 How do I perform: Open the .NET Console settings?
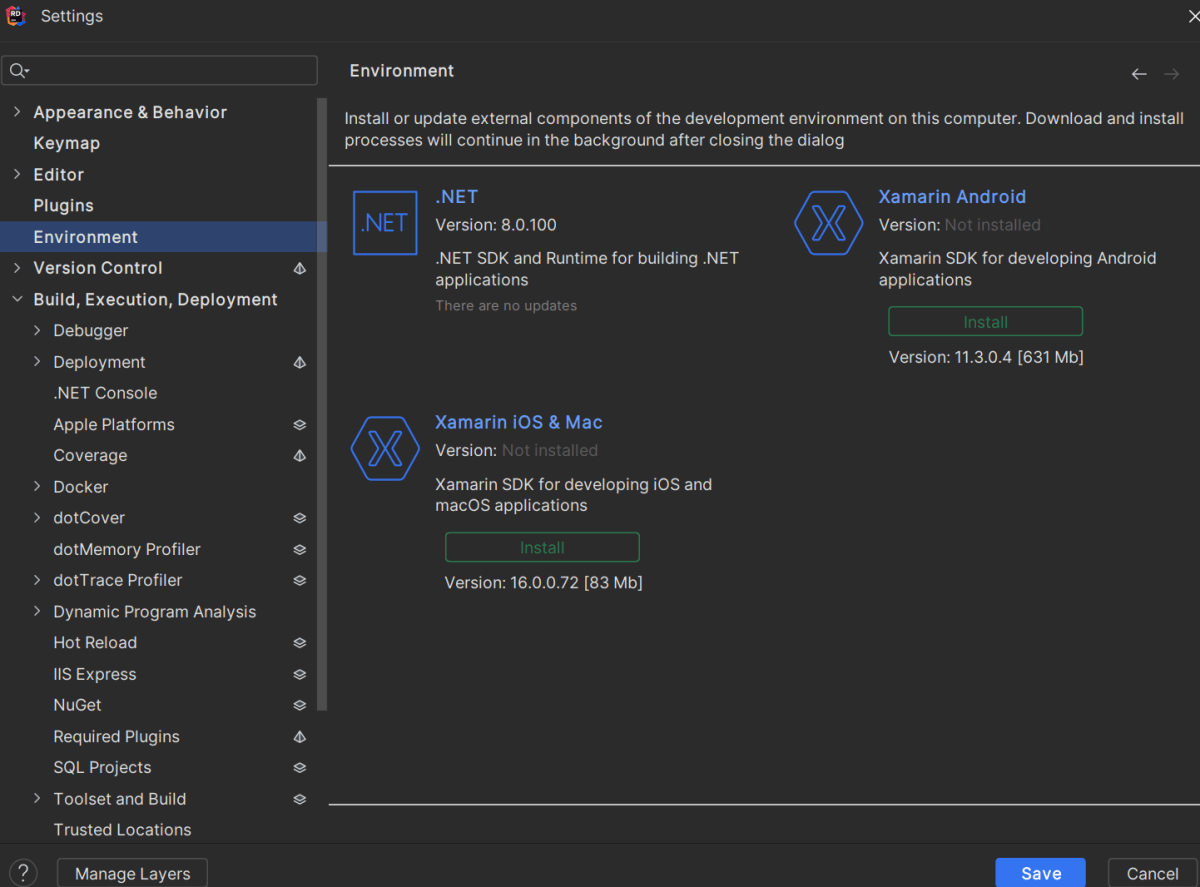coord(105,393)
